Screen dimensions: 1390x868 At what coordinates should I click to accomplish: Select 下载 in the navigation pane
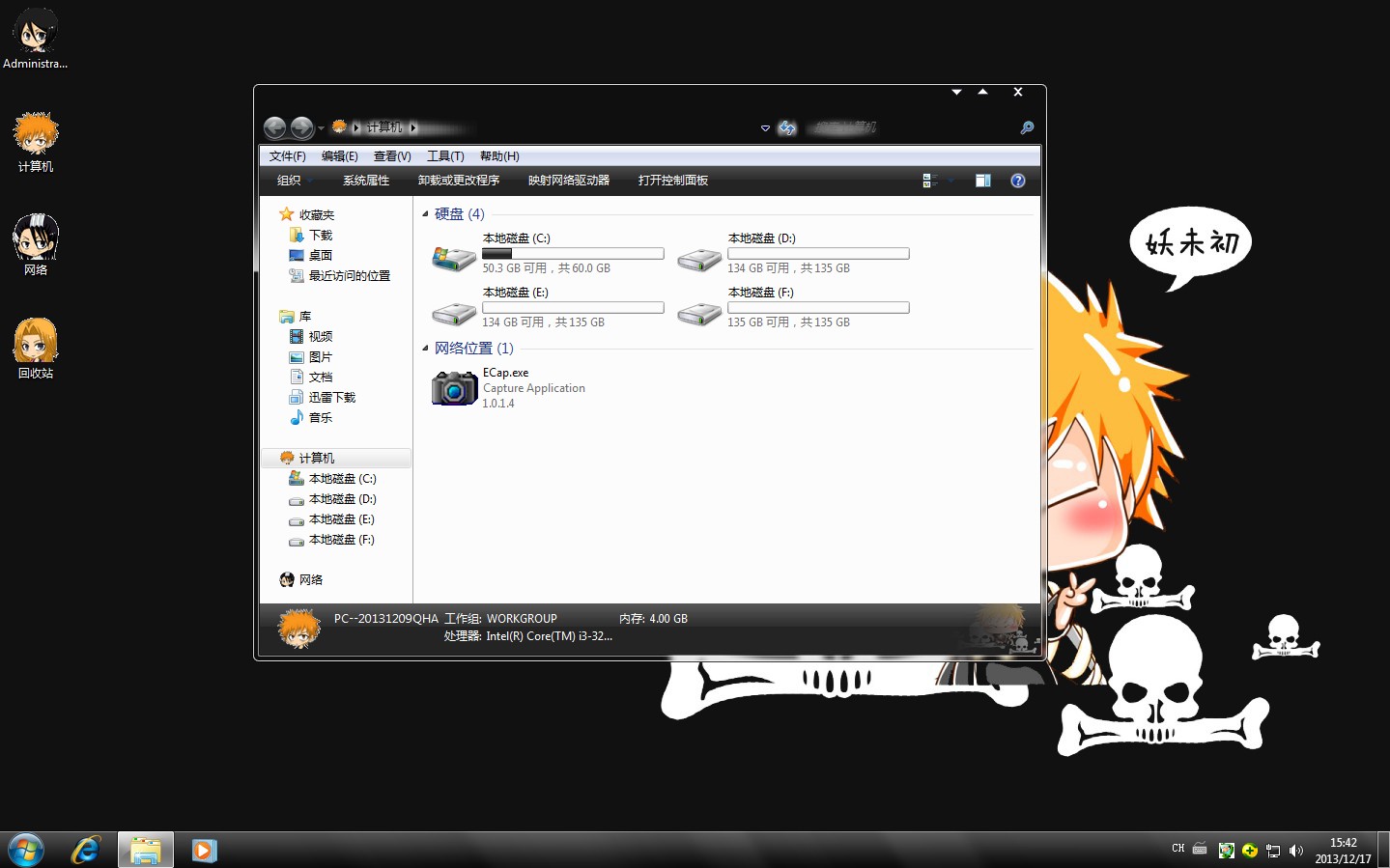[x=321, y=236]
